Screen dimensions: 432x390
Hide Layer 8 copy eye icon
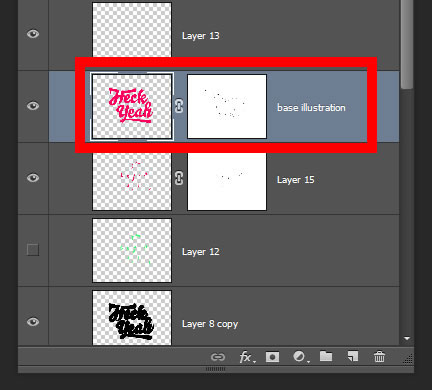click(33, 322)
